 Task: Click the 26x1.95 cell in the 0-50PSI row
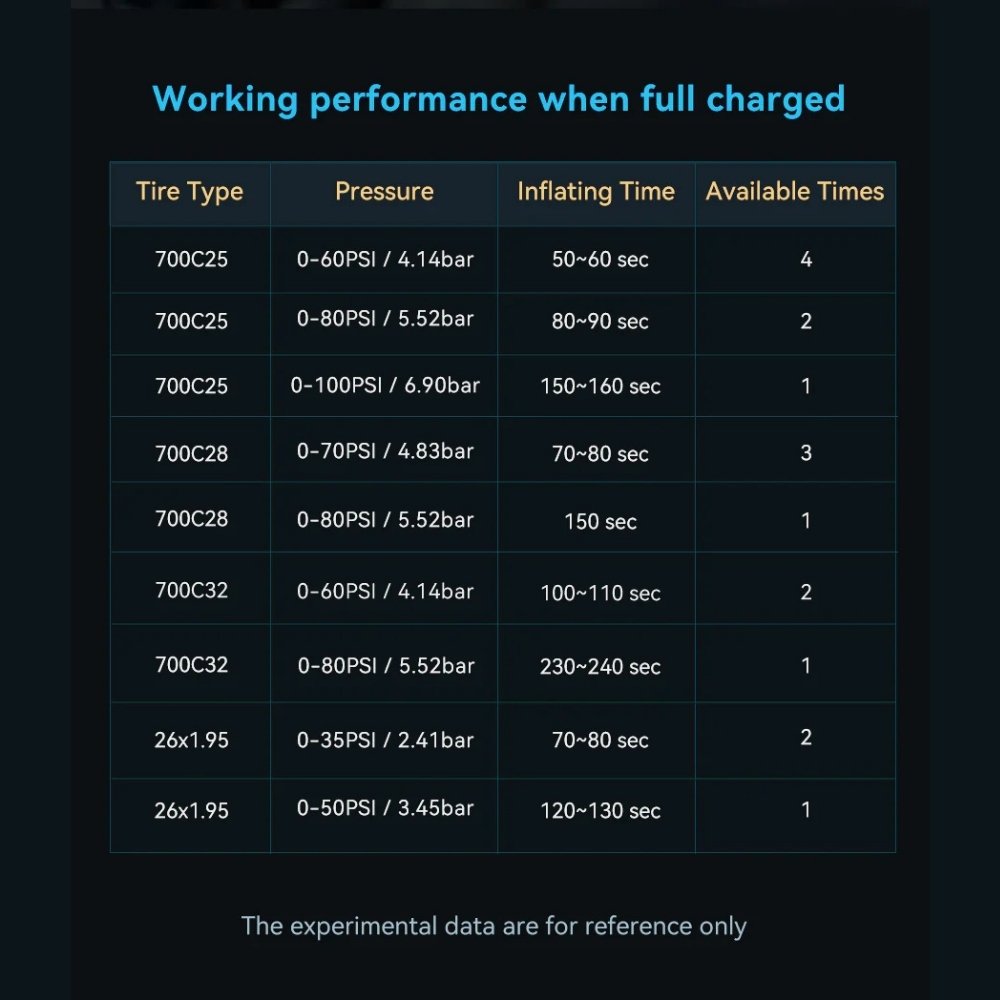[191, 811]
